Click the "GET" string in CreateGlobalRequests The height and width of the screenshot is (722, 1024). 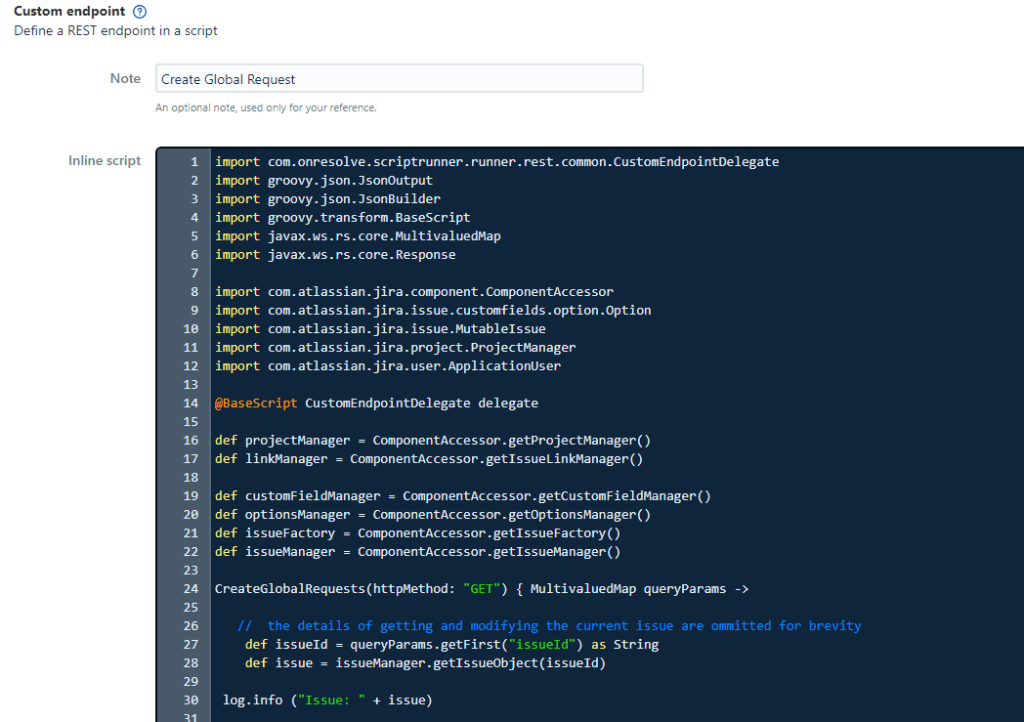[483, 588]
